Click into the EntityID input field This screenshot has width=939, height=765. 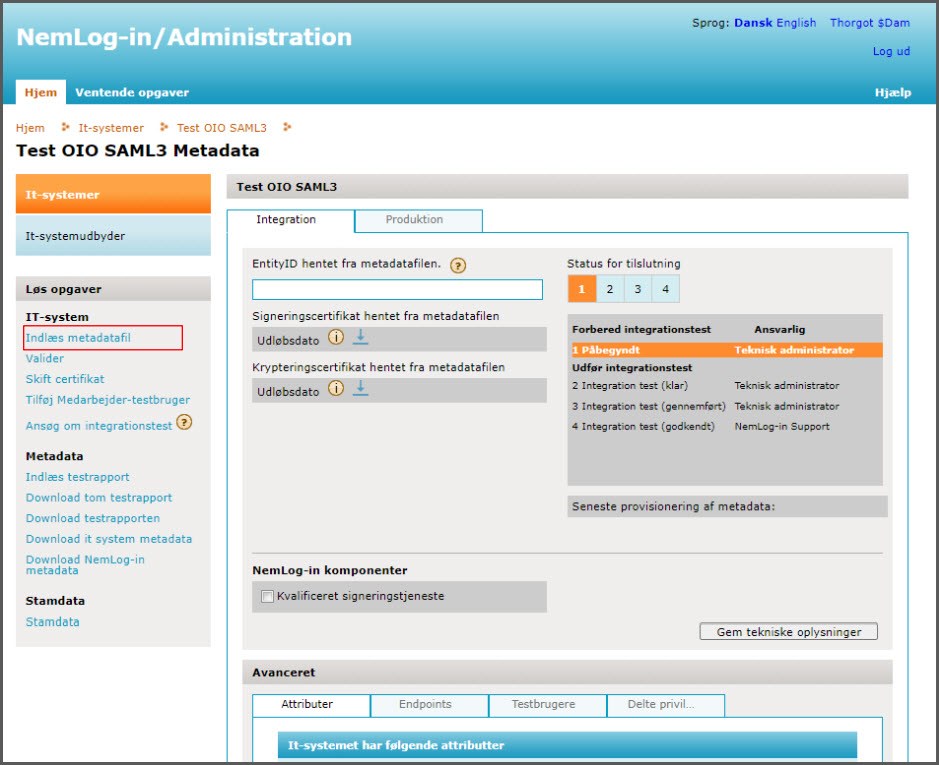397,289
